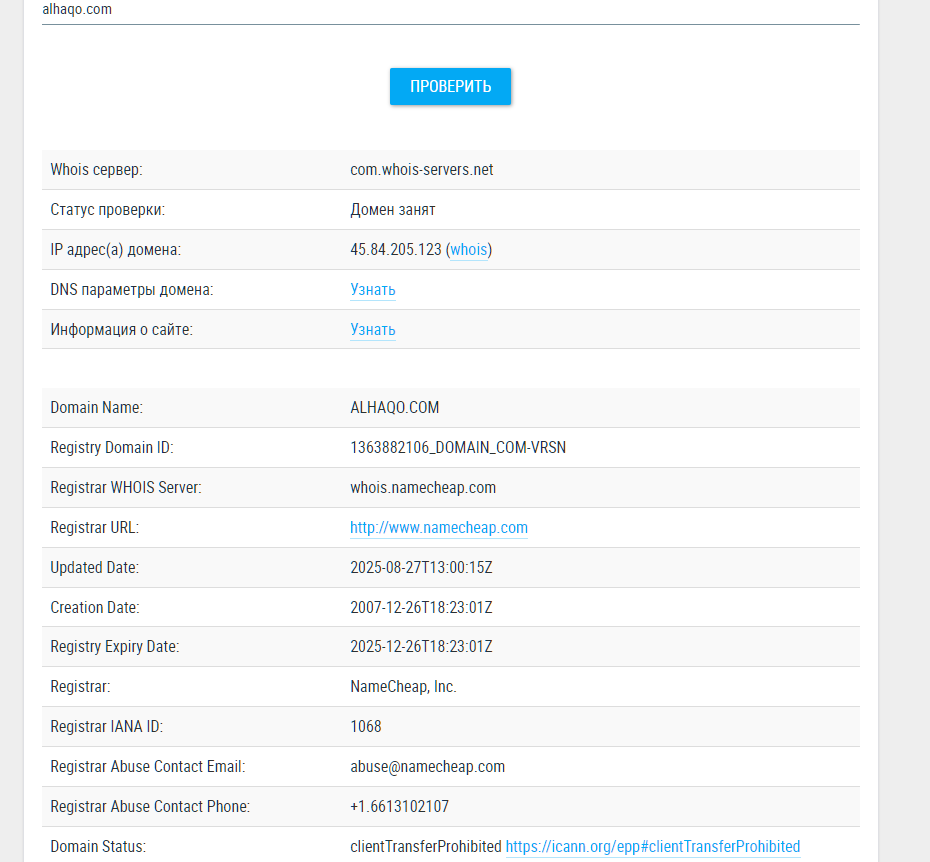Click Узнать for DNS параметры домена

point(372,290)
